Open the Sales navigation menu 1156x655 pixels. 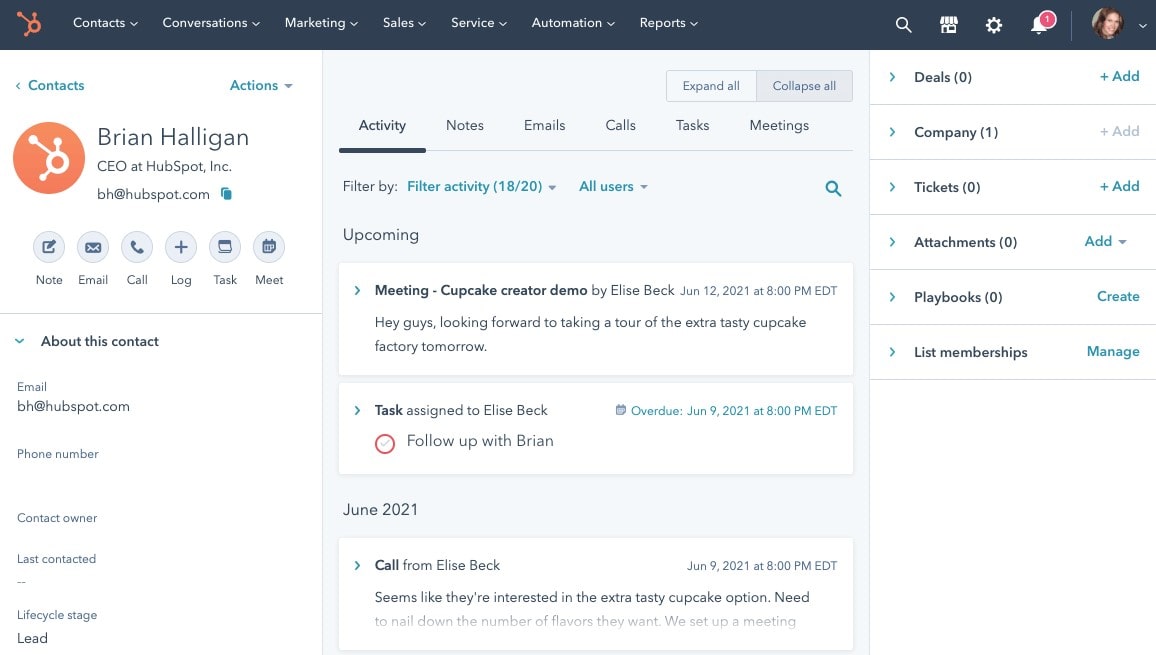(x=404, y=23)
